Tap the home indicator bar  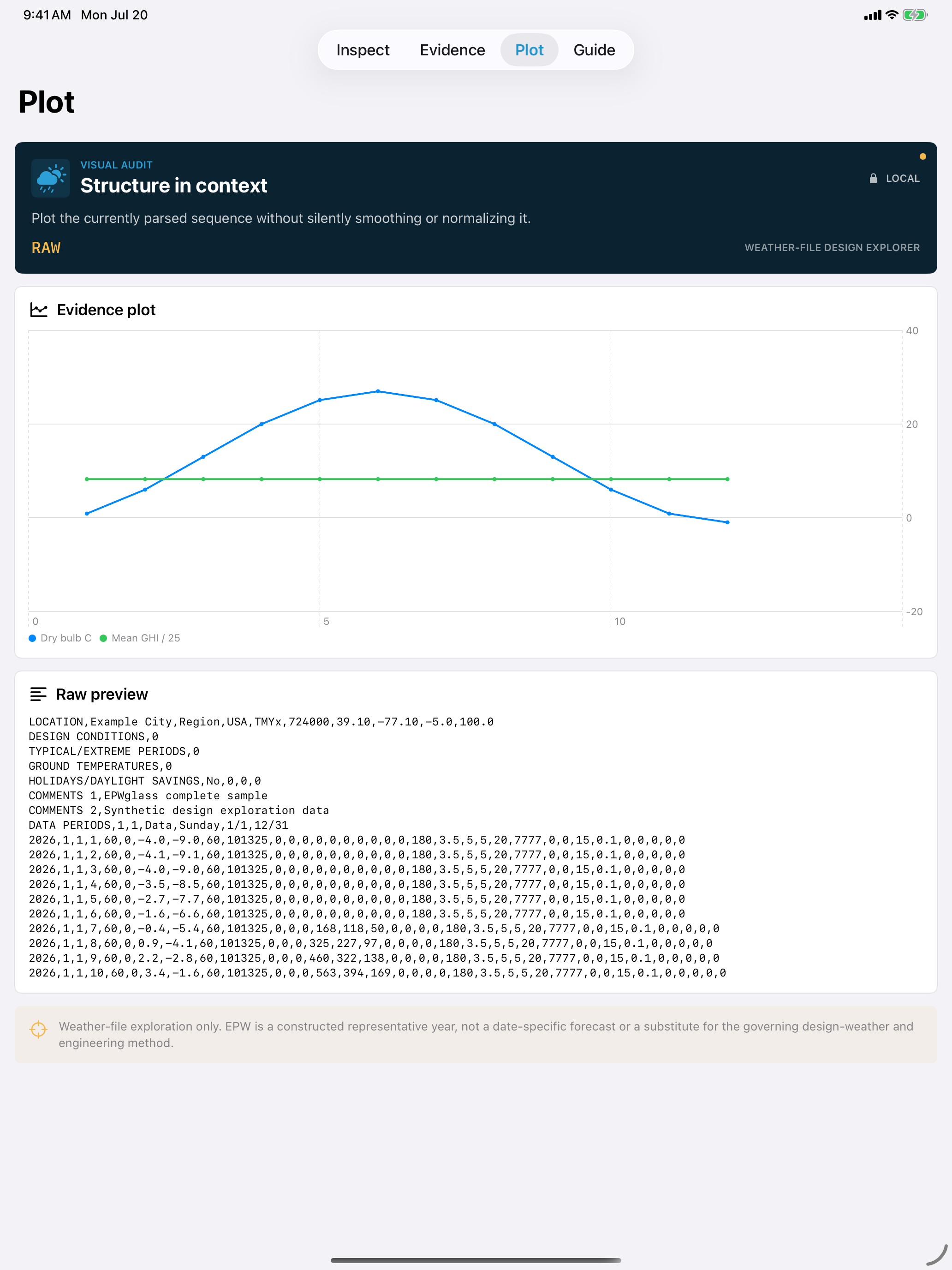[476, 1260]
